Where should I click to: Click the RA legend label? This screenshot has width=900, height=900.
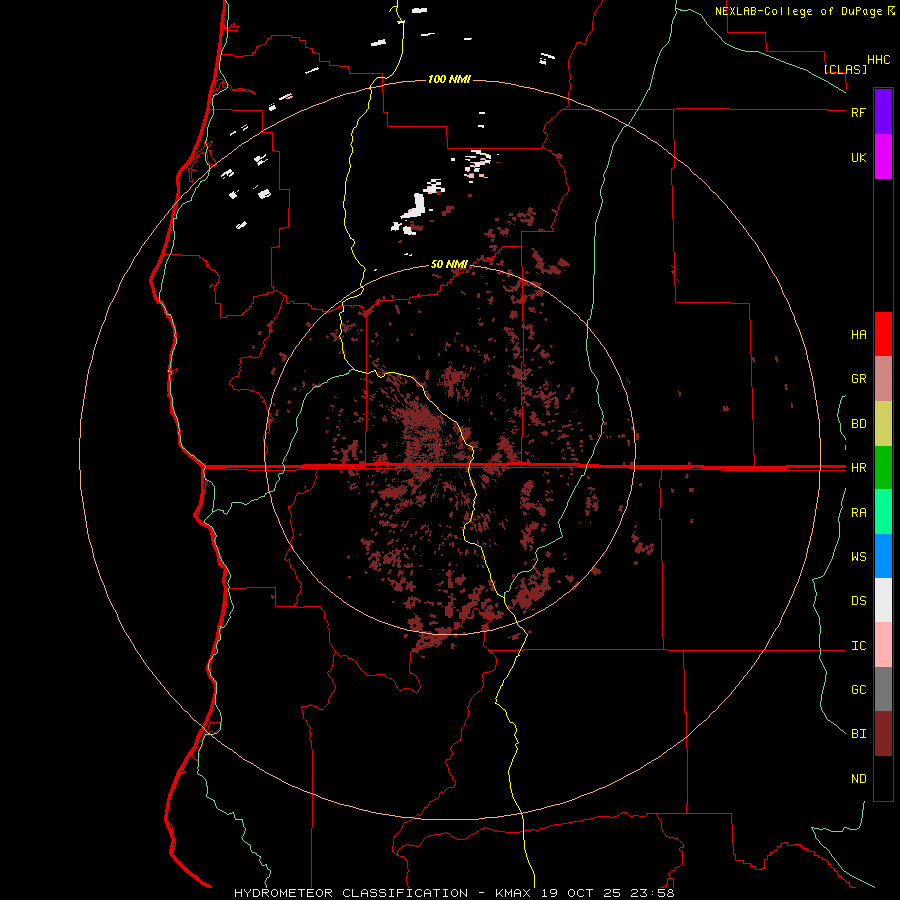858,513
